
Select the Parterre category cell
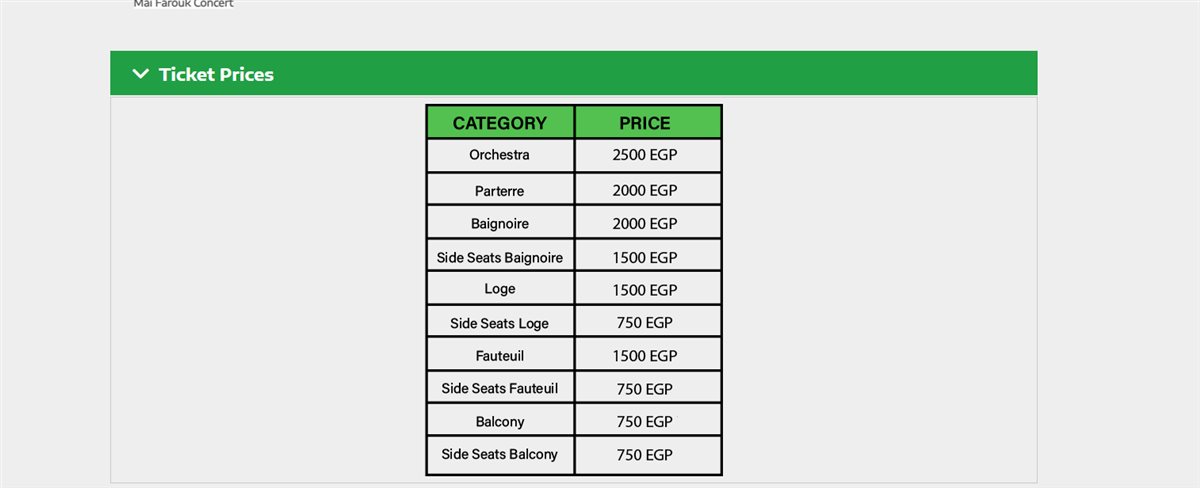[500, 190]
